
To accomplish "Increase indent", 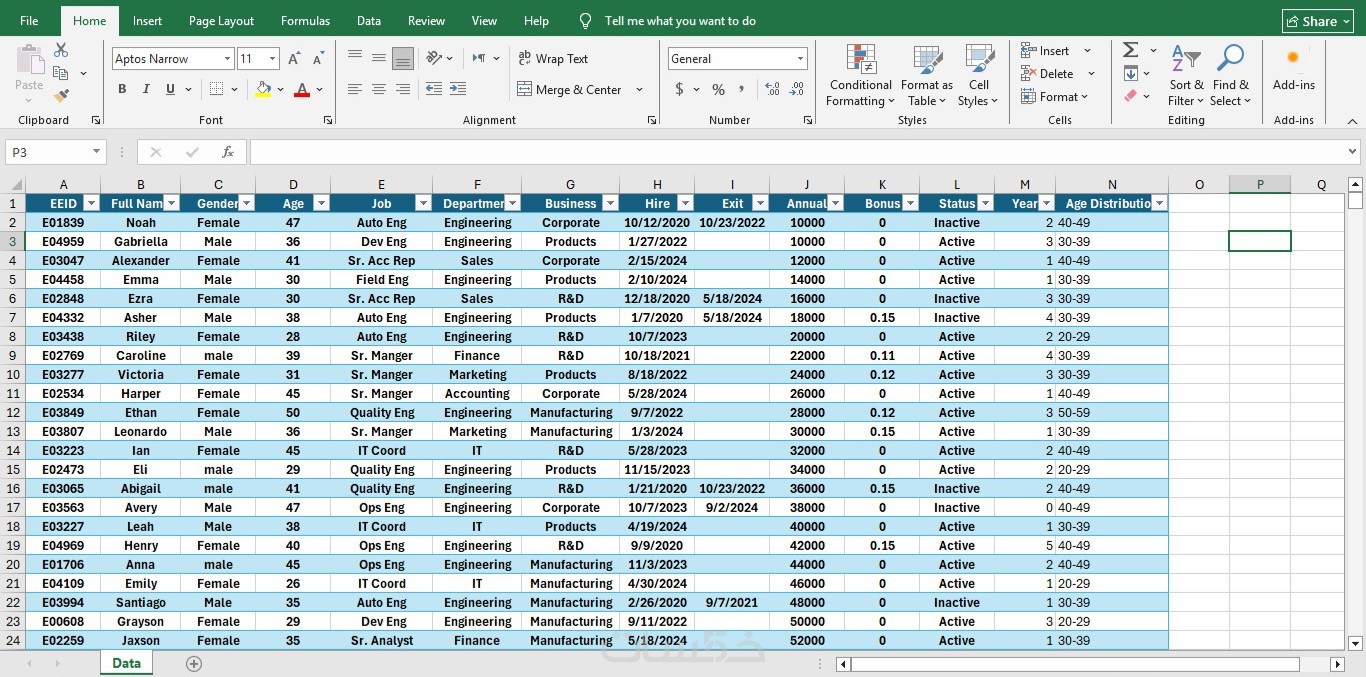I will (460, 89).
